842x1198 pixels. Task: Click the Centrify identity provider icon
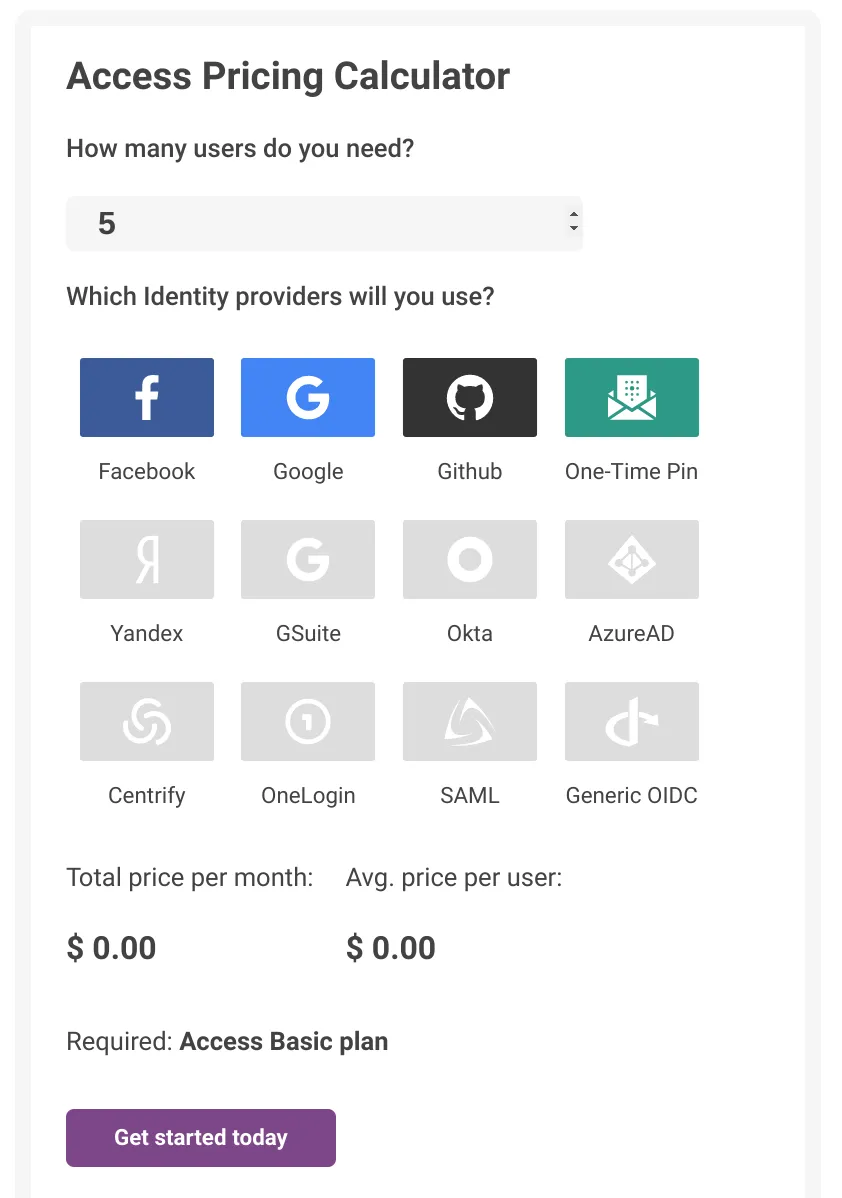[146, 721]
